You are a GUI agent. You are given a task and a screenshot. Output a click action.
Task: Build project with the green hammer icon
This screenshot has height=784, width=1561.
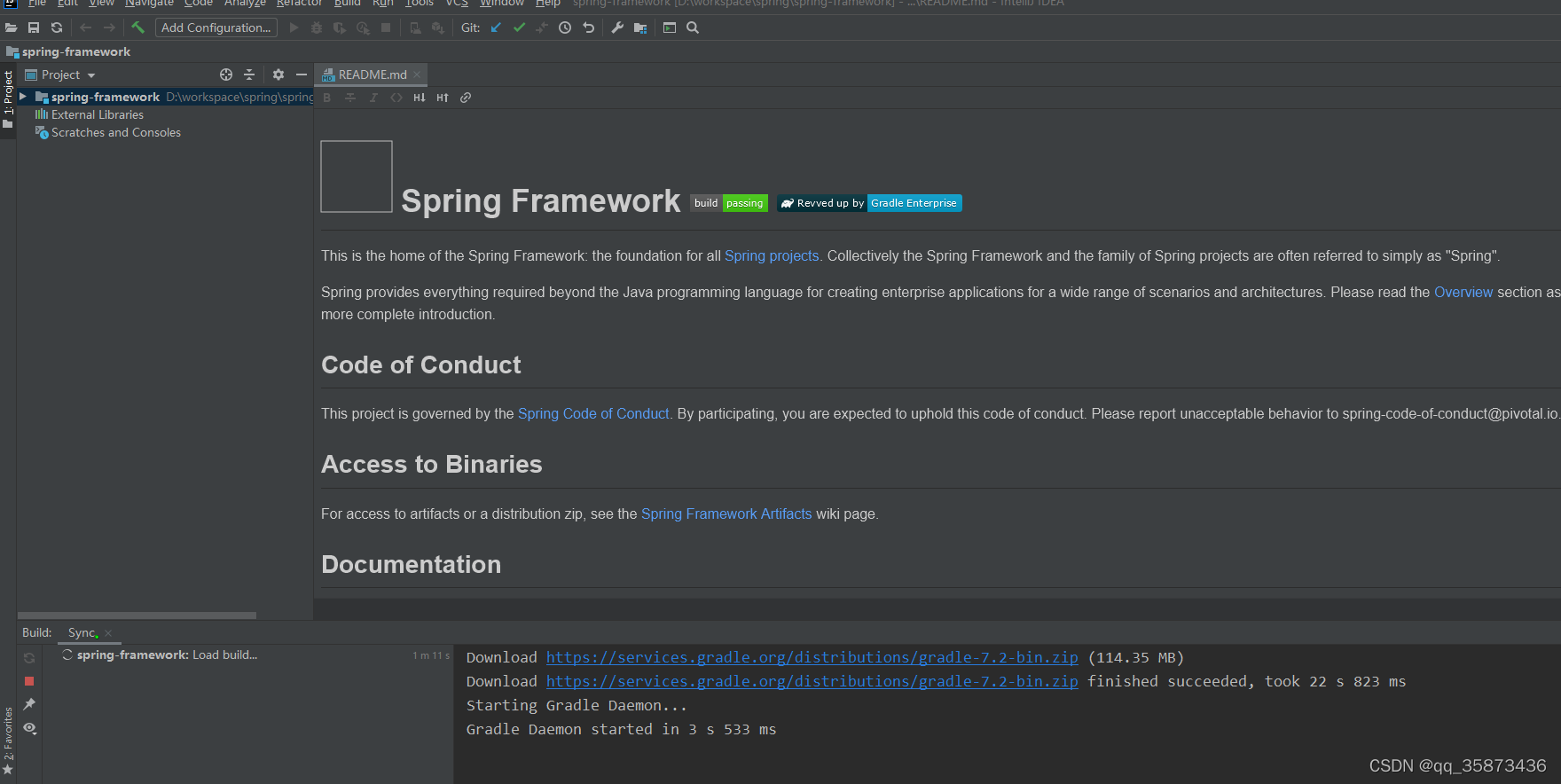pyautogui.click(x=138, y=27)
